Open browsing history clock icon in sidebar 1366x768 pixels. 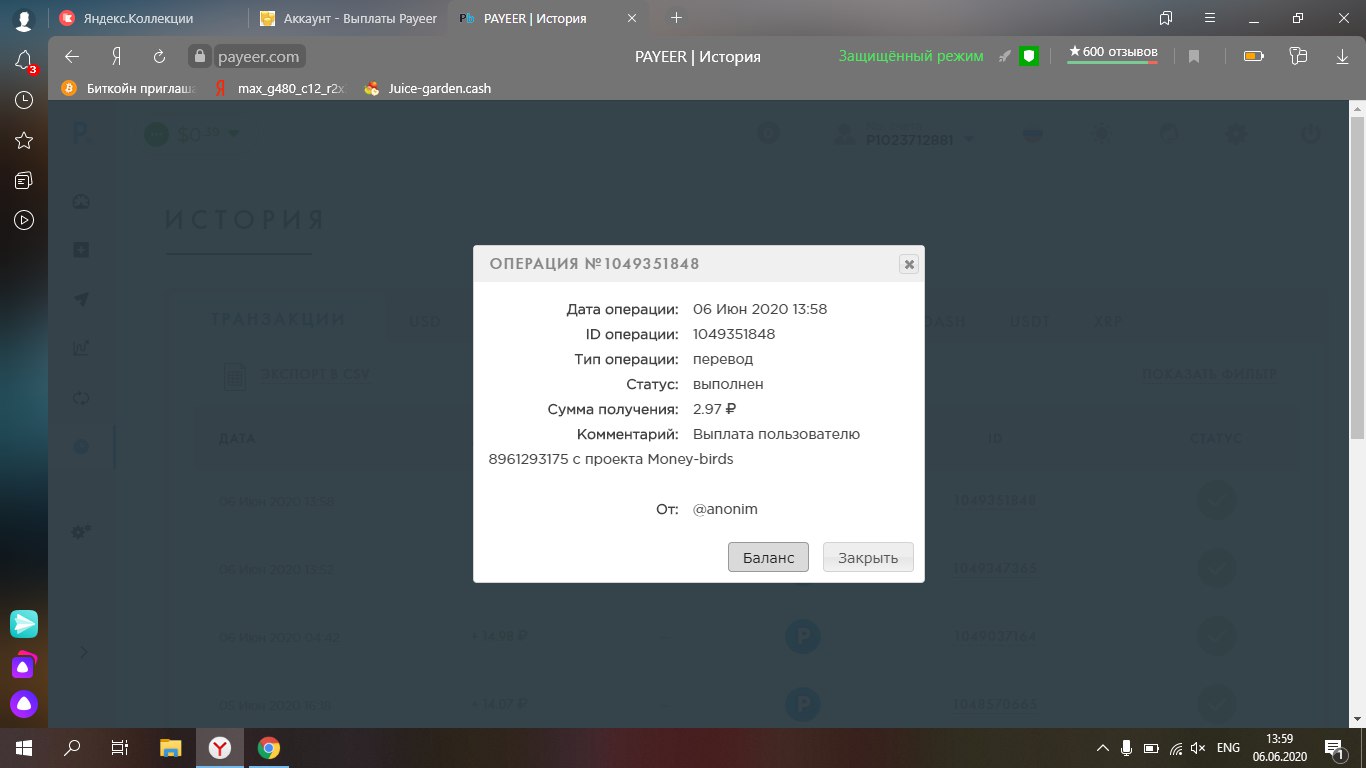[24, 100]
